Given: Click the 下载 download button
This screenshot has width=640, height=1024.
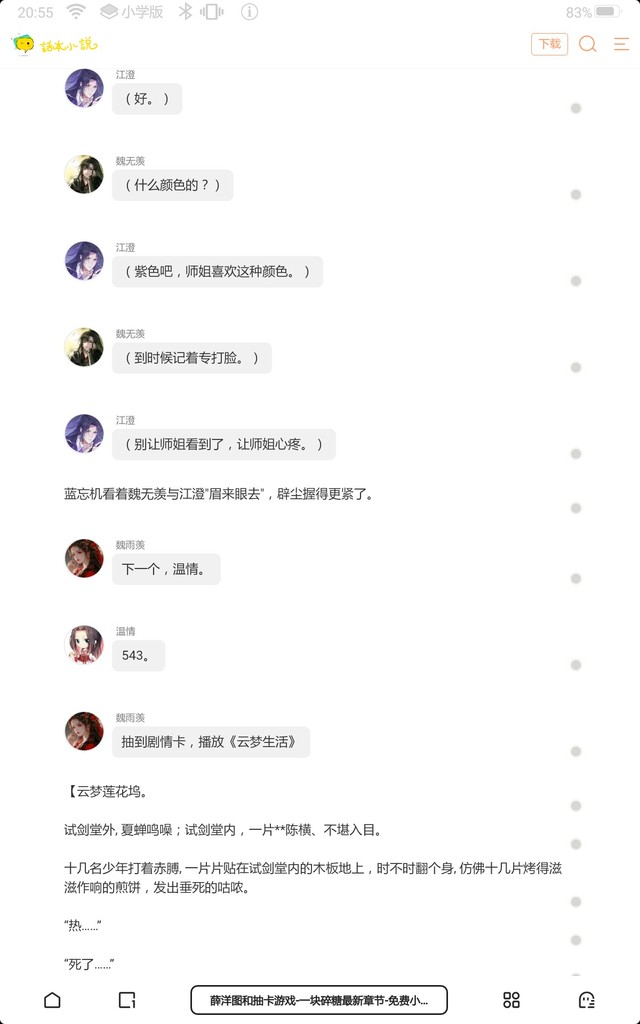Looking at the screenshot, I should [x=549, y=44].
